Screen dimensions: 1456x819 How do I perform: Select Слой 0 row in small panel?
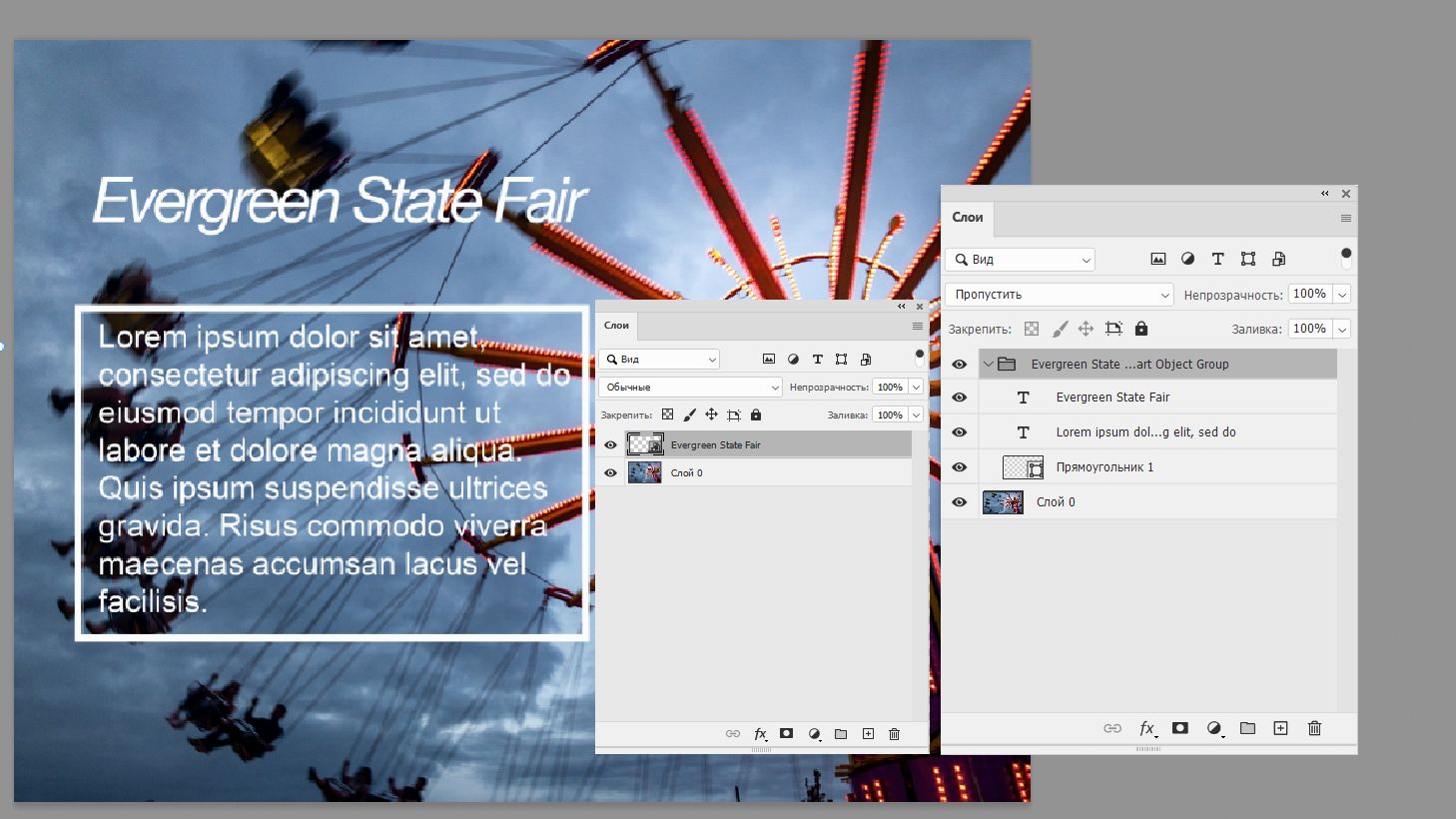click(768, 472)
